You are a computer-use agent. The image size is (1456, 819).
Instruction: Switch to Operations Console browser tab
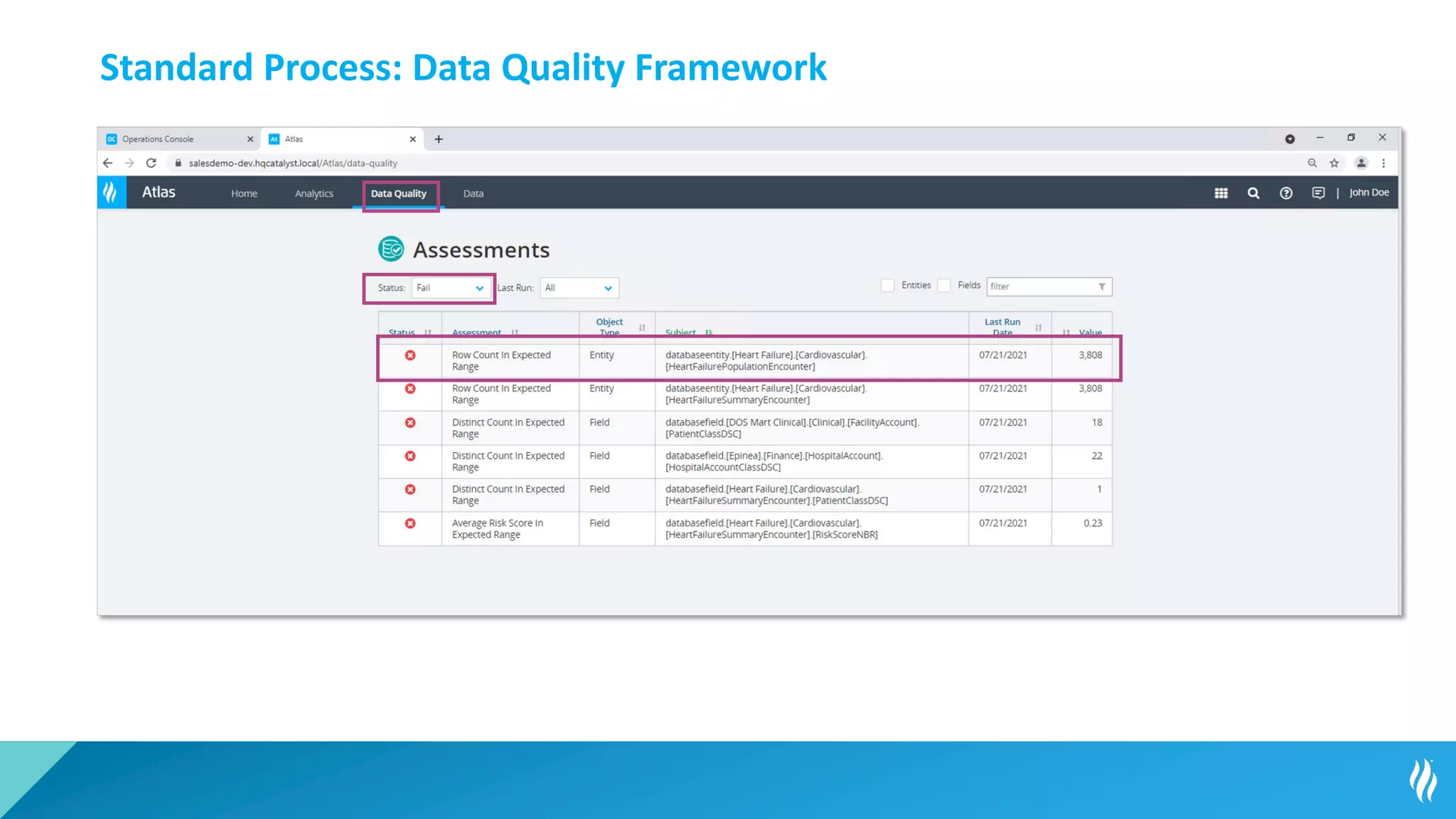[x=179, y=139]
